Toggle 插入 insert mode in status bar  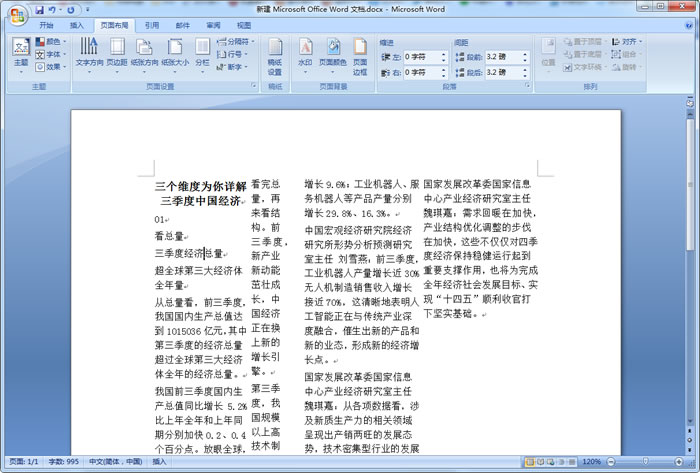[160, 462]
